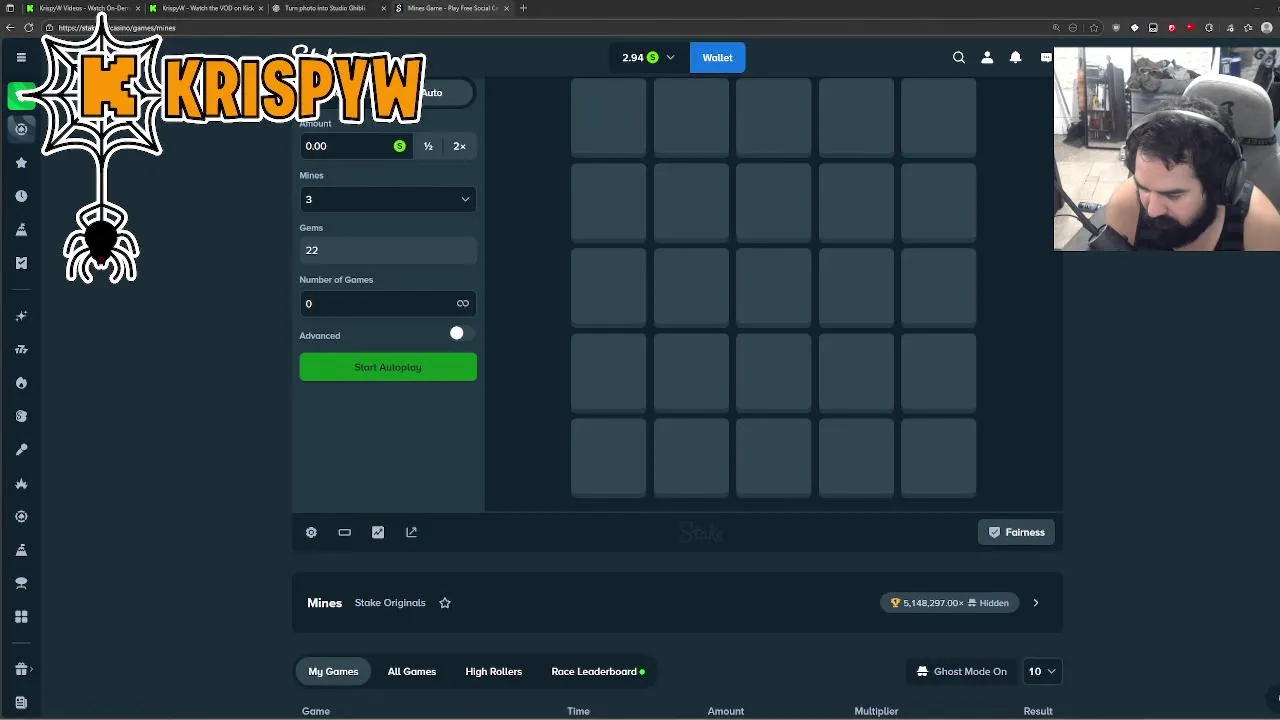
Task: Open game settings gear icon
Action: (x=311, y=532)
